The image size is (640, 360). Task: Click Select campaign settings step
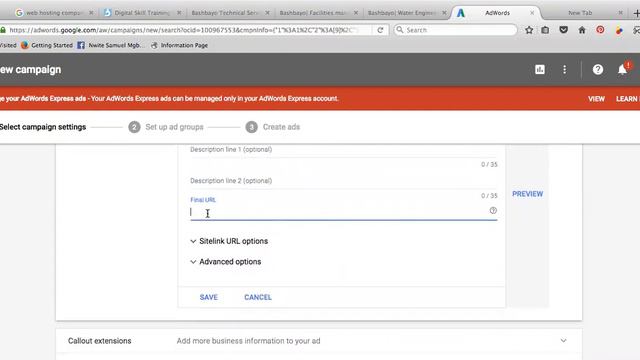tap(43, 127)
